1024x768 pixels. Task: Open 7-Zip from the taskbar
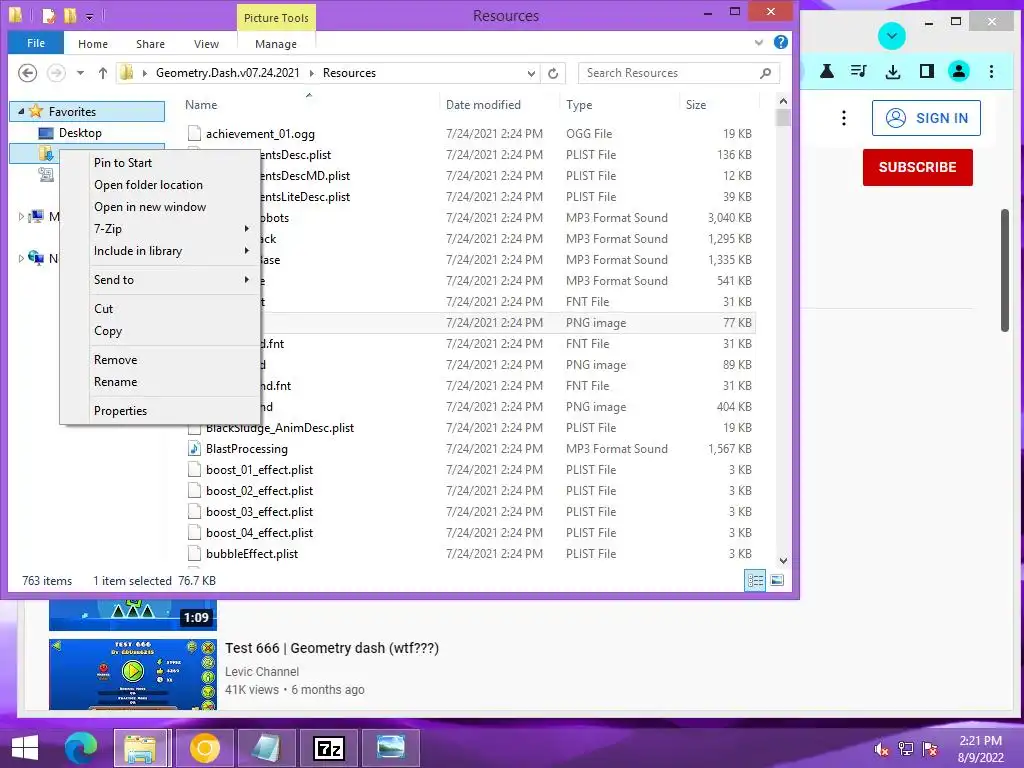(328, 748)
